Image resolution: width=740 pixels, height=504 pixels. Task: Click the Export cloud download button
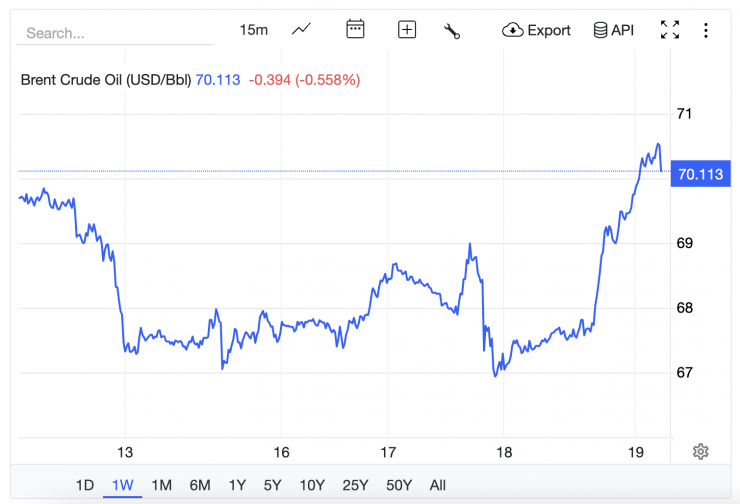pyautogui.click(x=536, y=30)
